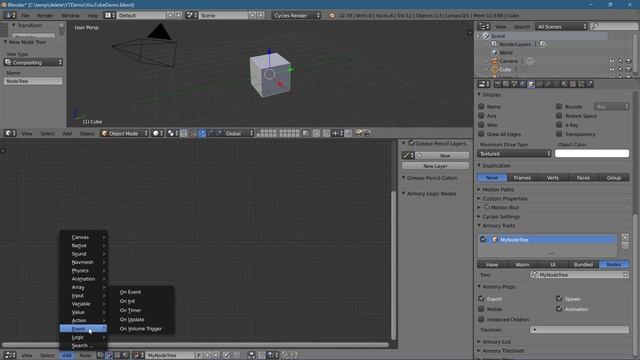The image size is (640, 360).
Task: Open the Texture properties tab
Action: (573, 84)
